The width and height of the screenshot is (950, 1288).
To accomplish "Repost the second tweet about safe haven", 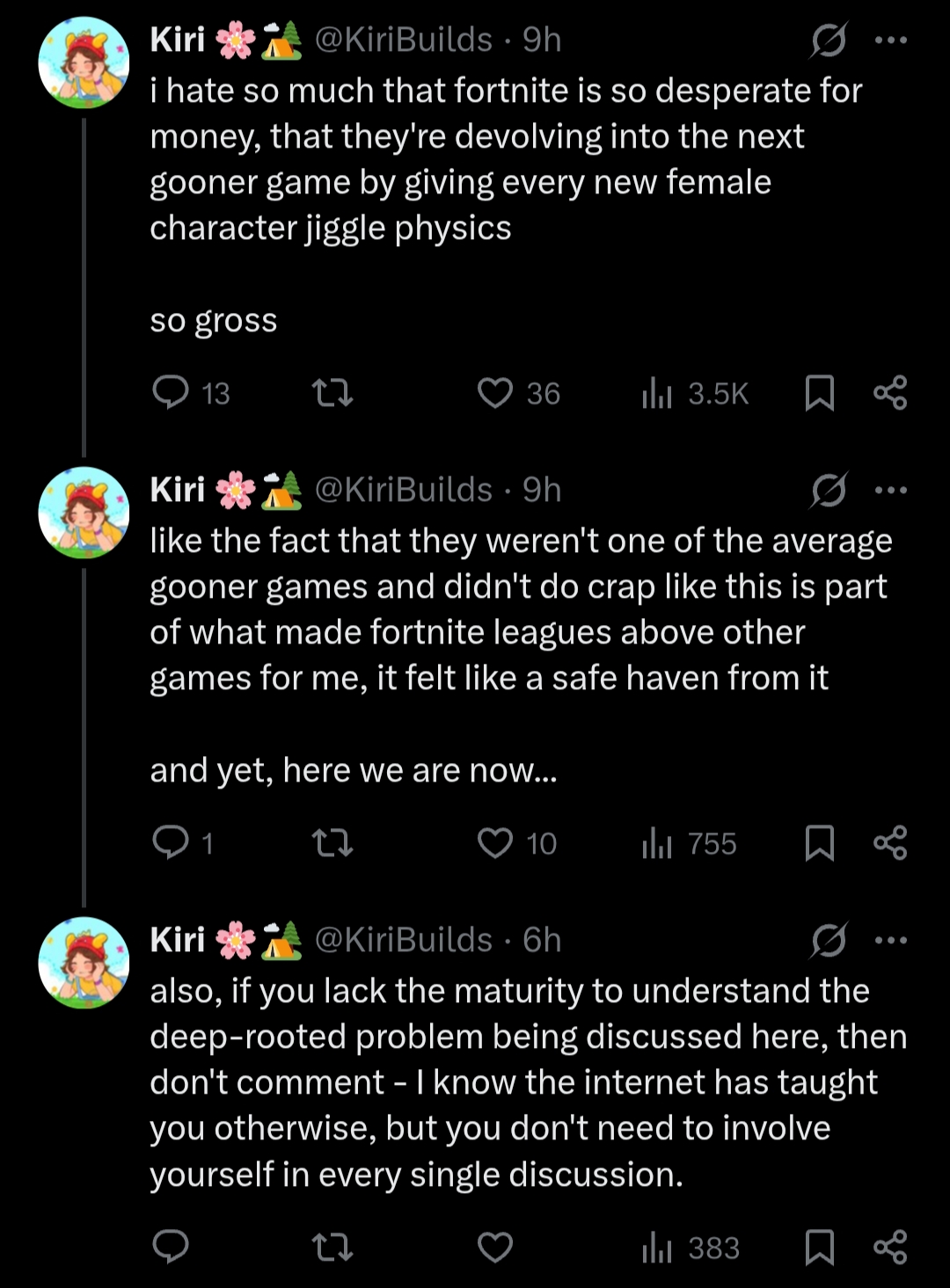I will click(x=333, y=843).
